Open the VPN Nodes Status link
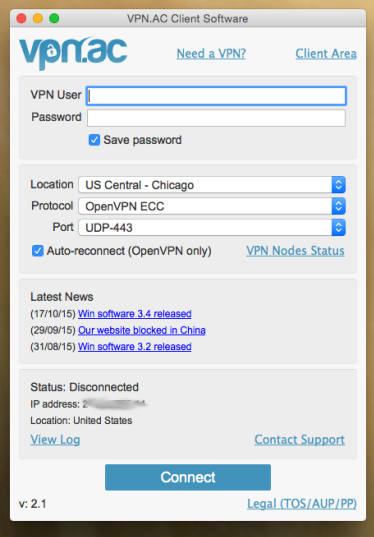The width and height of the screenshot is (374, 537). click(x=295, y=251)
